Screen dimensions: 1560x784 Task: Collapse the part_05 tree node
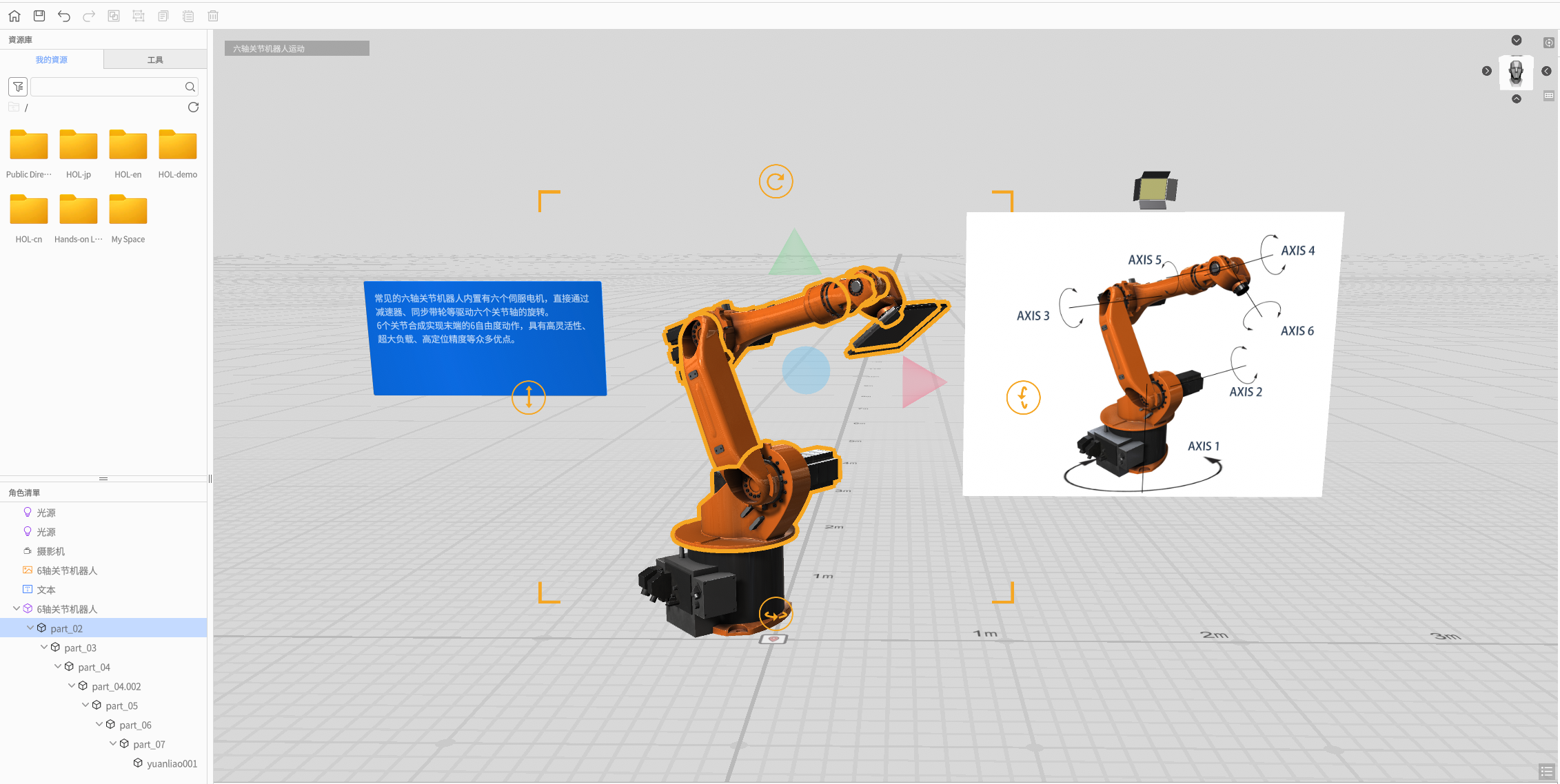point(85,705)
